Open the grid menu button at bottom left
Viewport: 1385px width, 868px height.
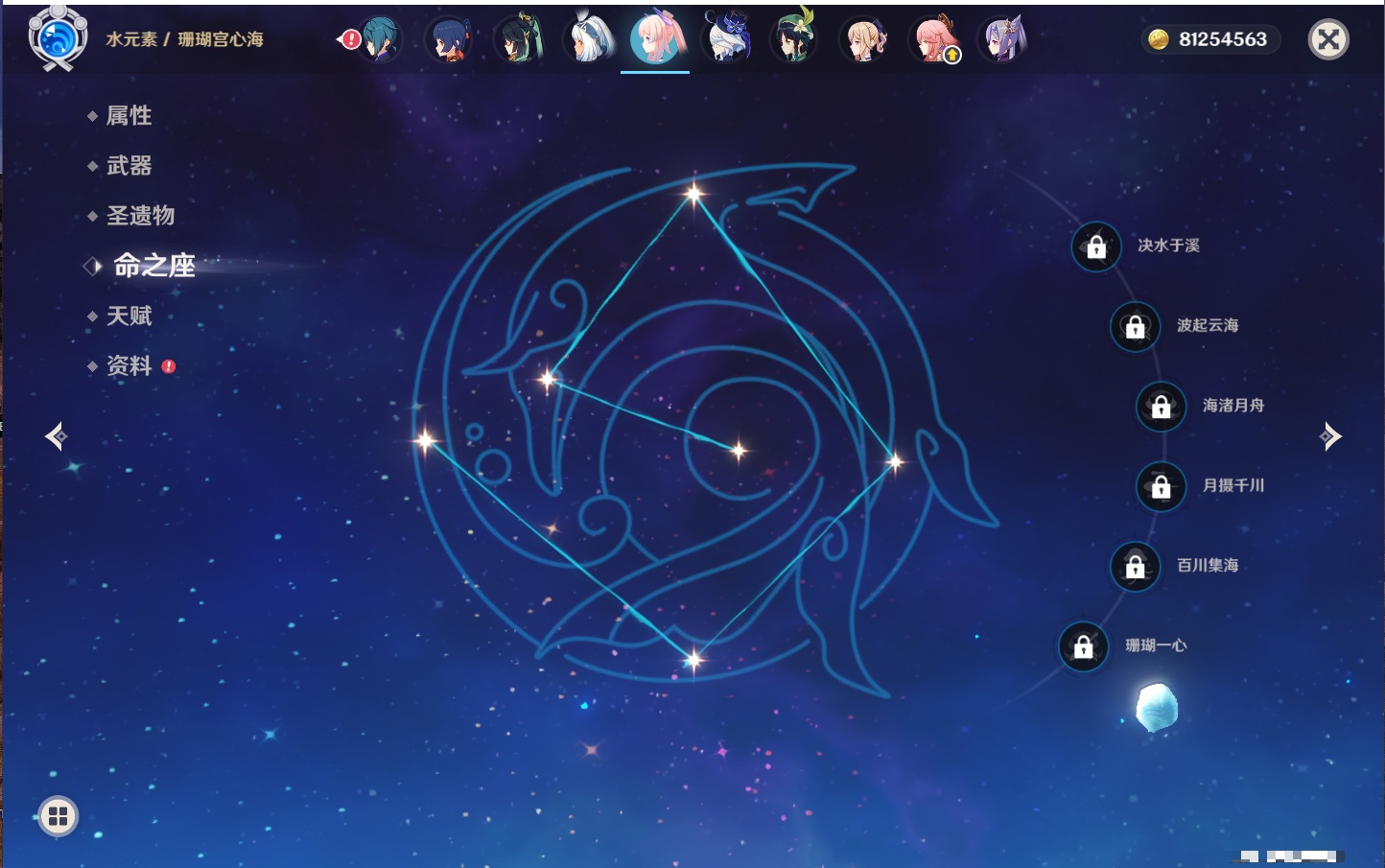pos(59,816)
